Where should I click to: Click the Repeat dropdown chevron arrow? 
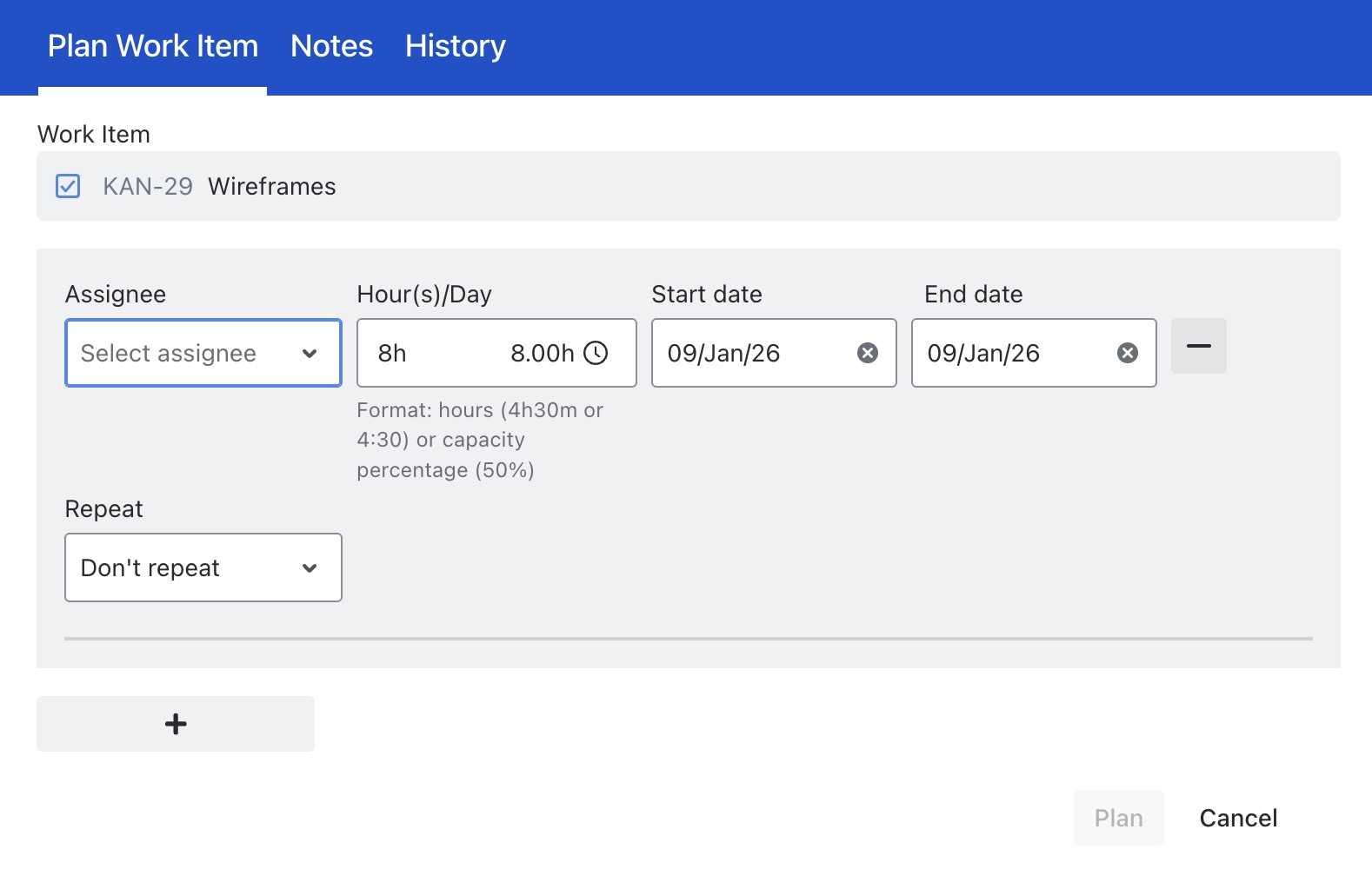point(310,568)
